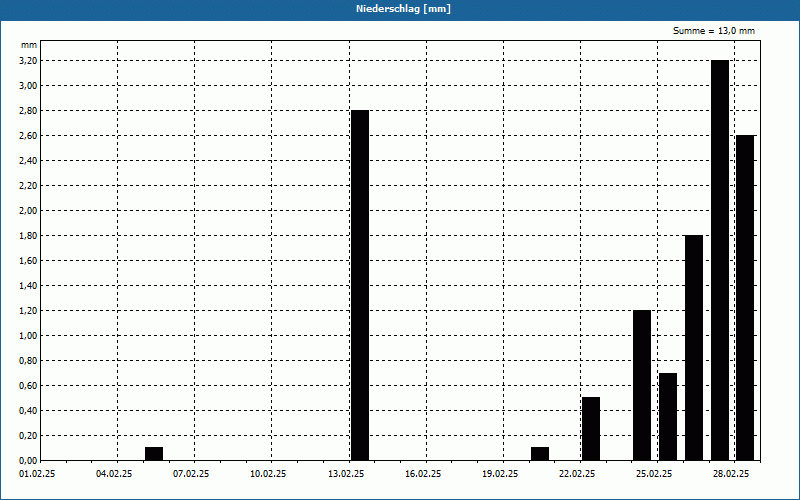This screenshot has width=800, height=500.
Task: Click the 22.02.25 date label
Action: [577, 474]
